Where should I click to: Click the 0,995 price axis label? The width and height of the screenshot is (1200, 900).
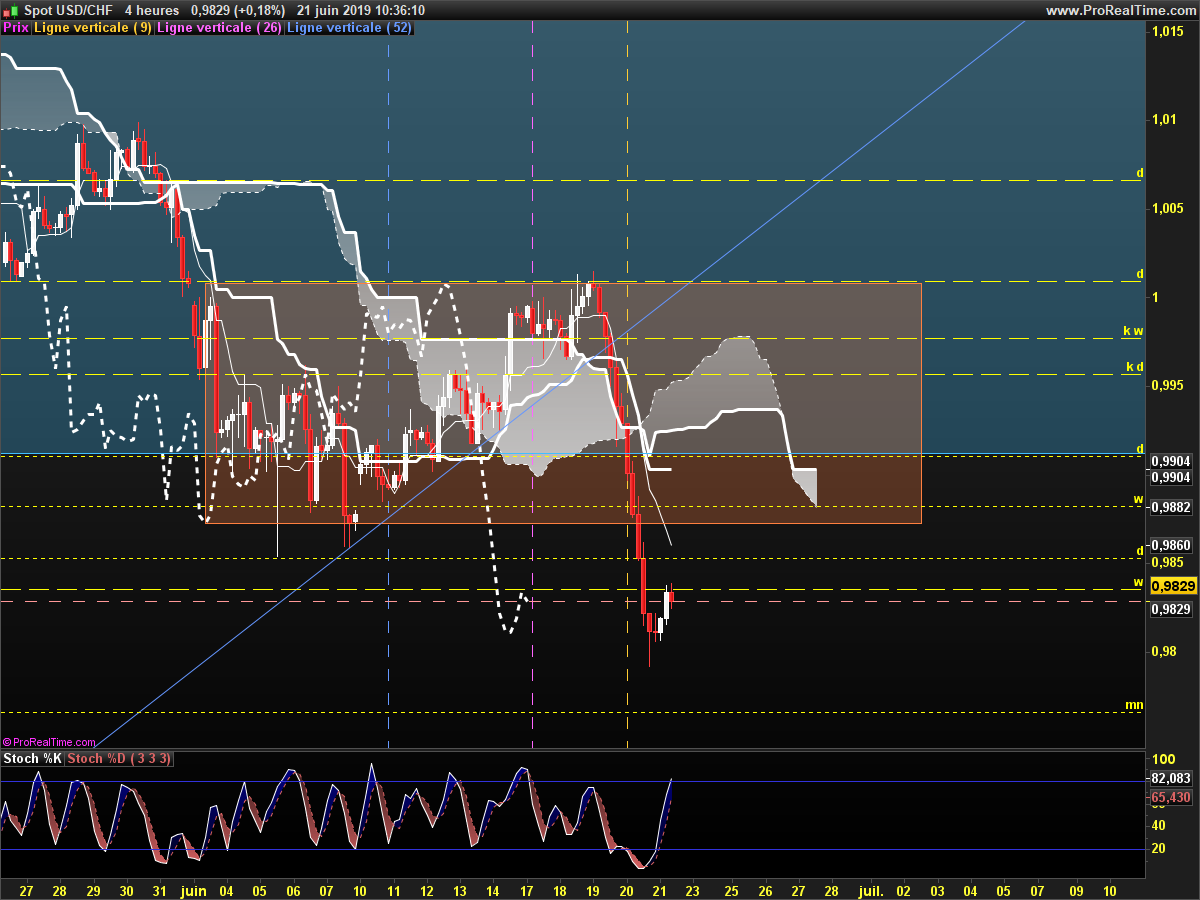click(1167, 386)
